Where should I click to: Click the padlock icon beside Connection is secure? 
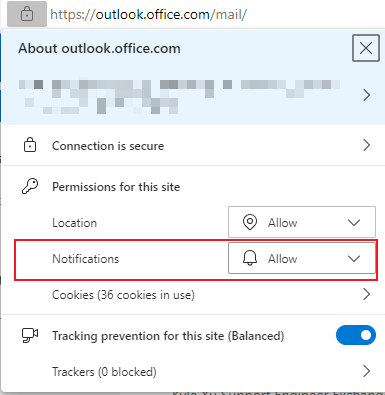(x=30, y=145)
